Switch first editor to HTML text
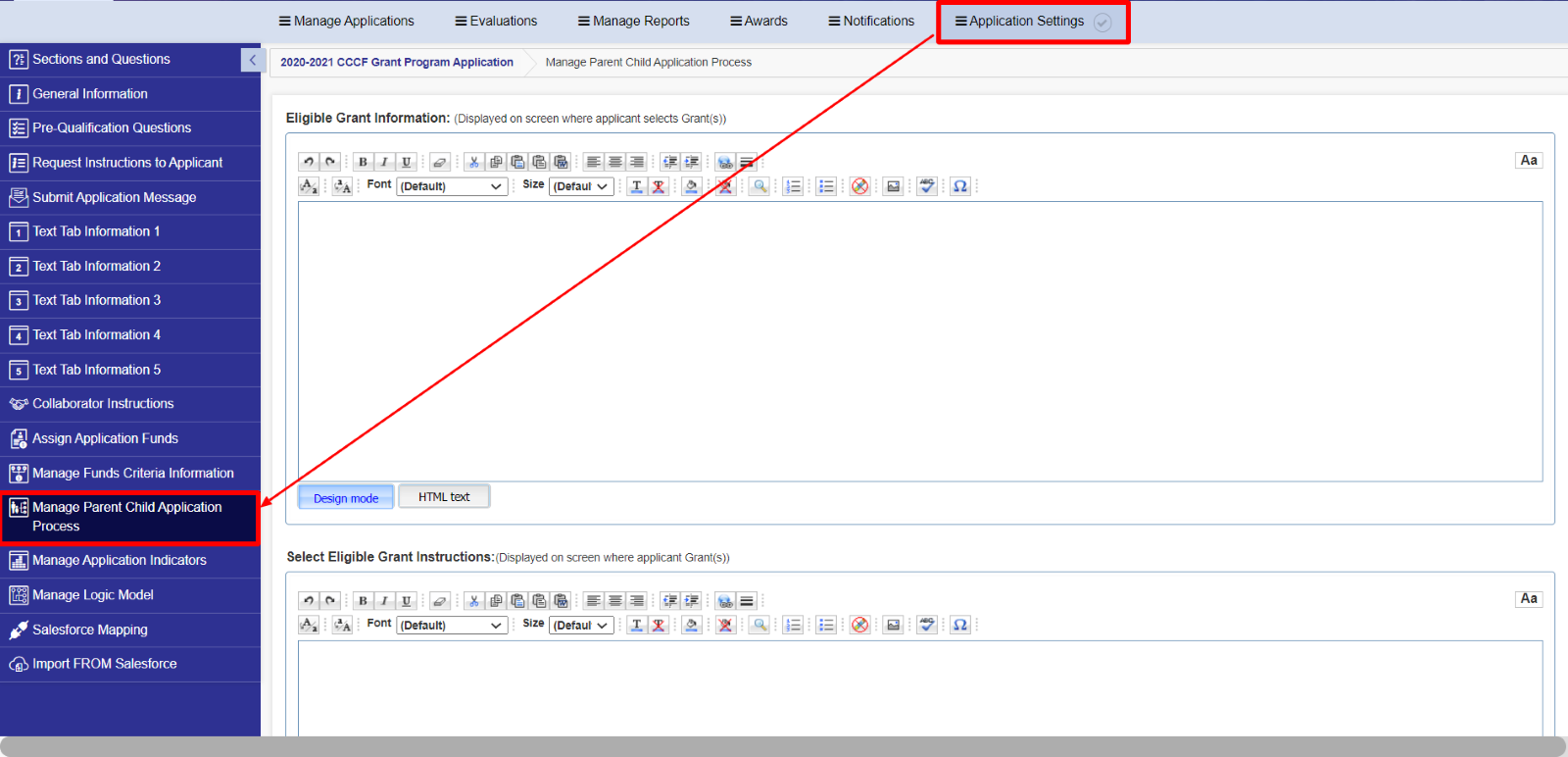The height and width of the screenshot is (757, 1568). point(444,497)
